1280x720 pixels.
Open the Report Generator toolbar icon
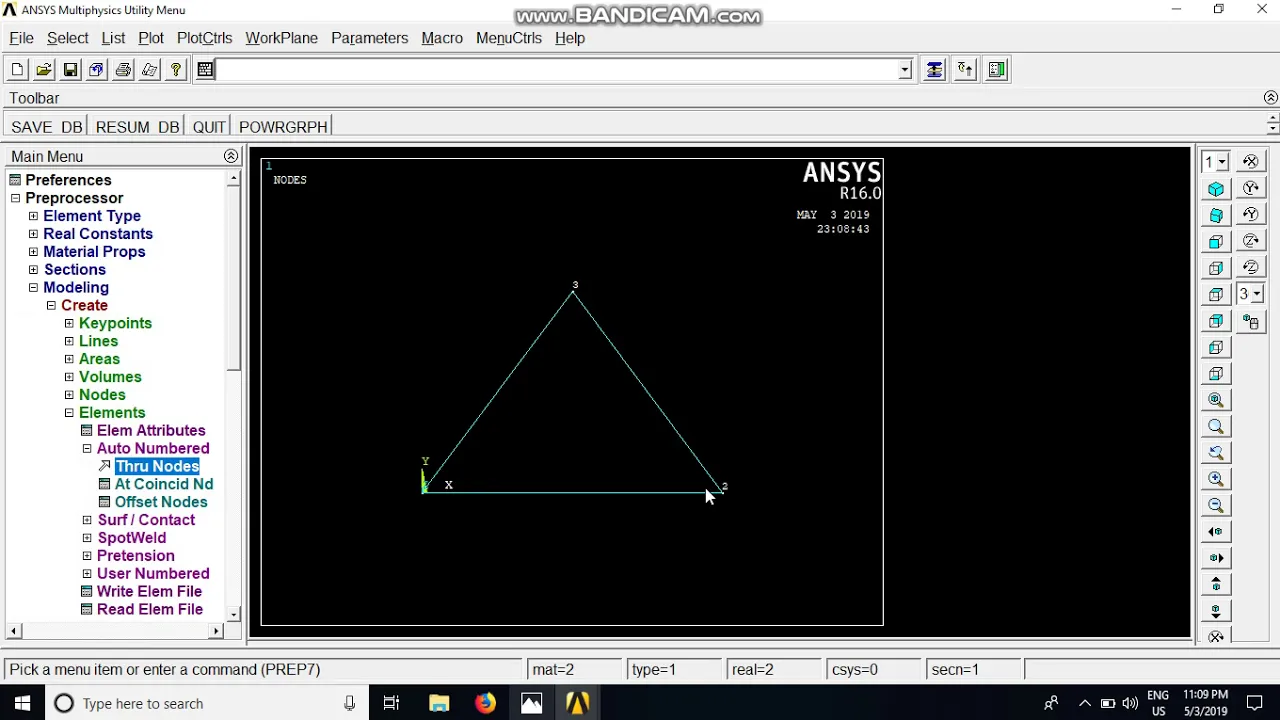[x=149, y=70]
